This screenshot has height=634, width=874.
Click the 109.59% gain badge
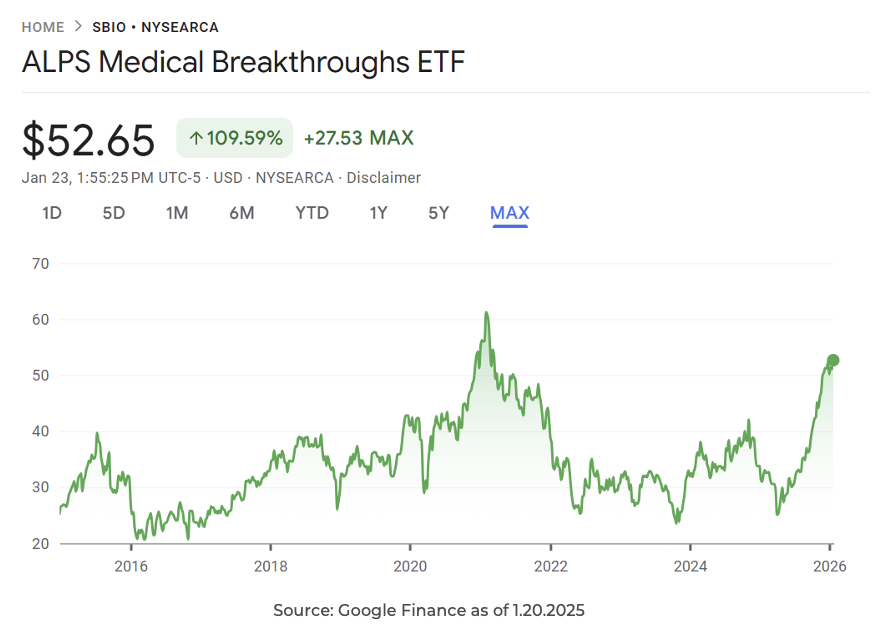click(x=235, y=138)
